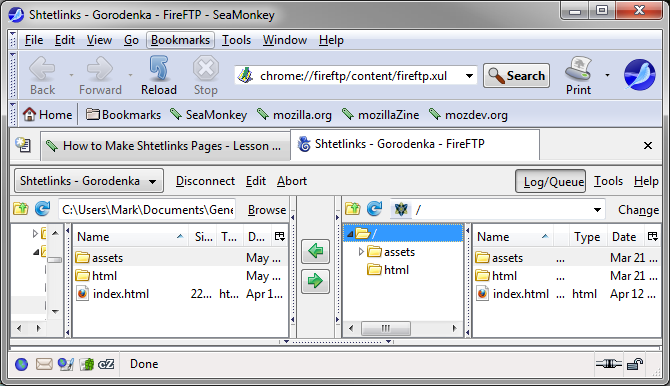Click the online/offline connection icon
The height and width of the screenshot is (386, 670).
[608, 364]
